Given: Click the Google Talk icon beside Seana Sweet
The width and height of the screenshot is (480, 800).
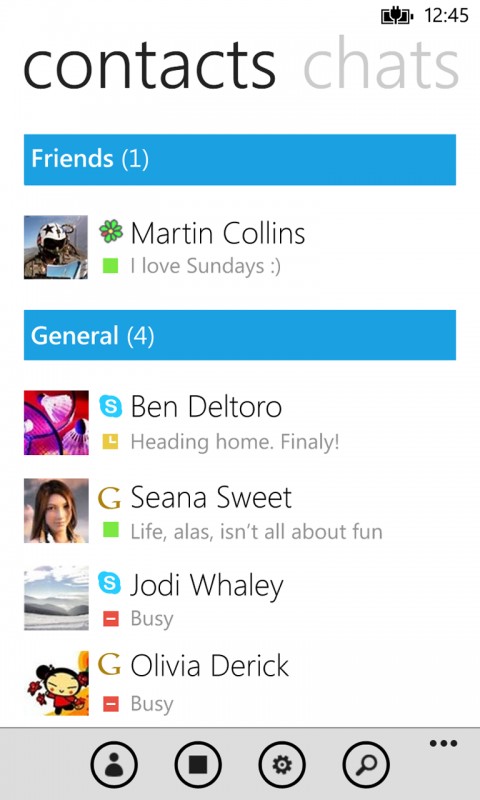Looking at the screenshot, I should click(x=109, y=498).
